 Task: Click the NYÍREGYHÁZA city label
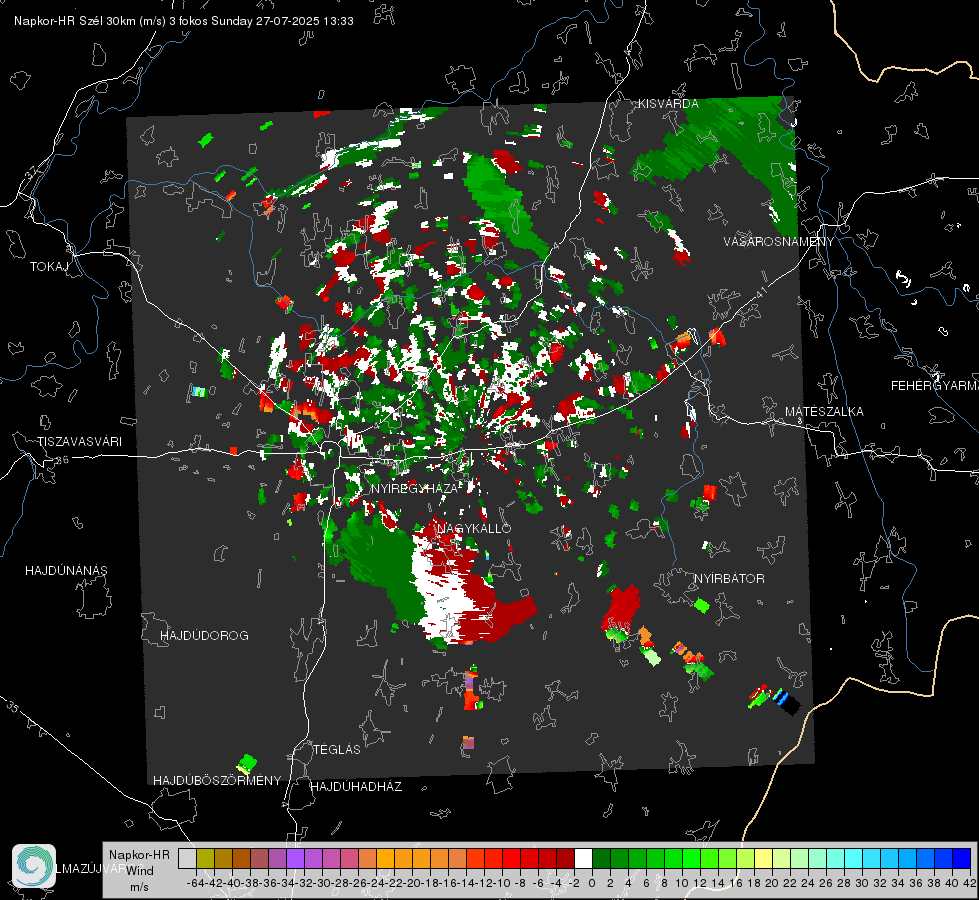pyautogui.click(x=415, y=488)
